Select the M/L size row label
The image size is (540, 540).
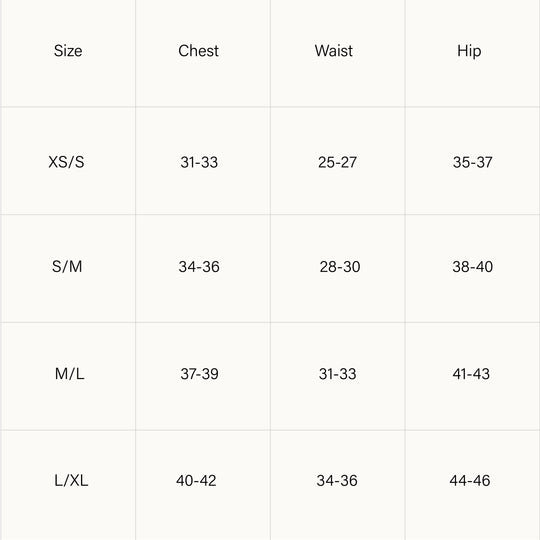70,374
